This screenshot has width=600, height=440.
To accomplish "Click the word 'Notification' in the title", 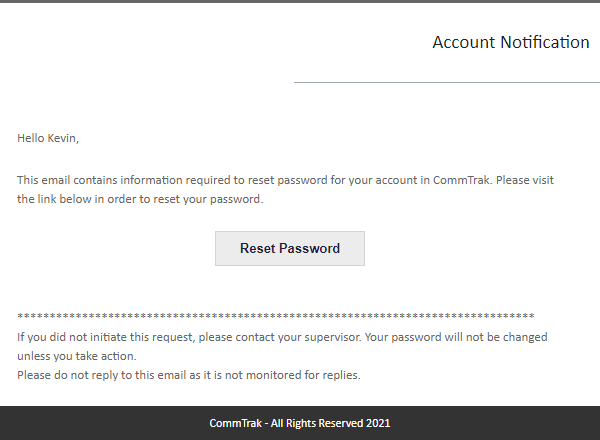I will (545, 42).
